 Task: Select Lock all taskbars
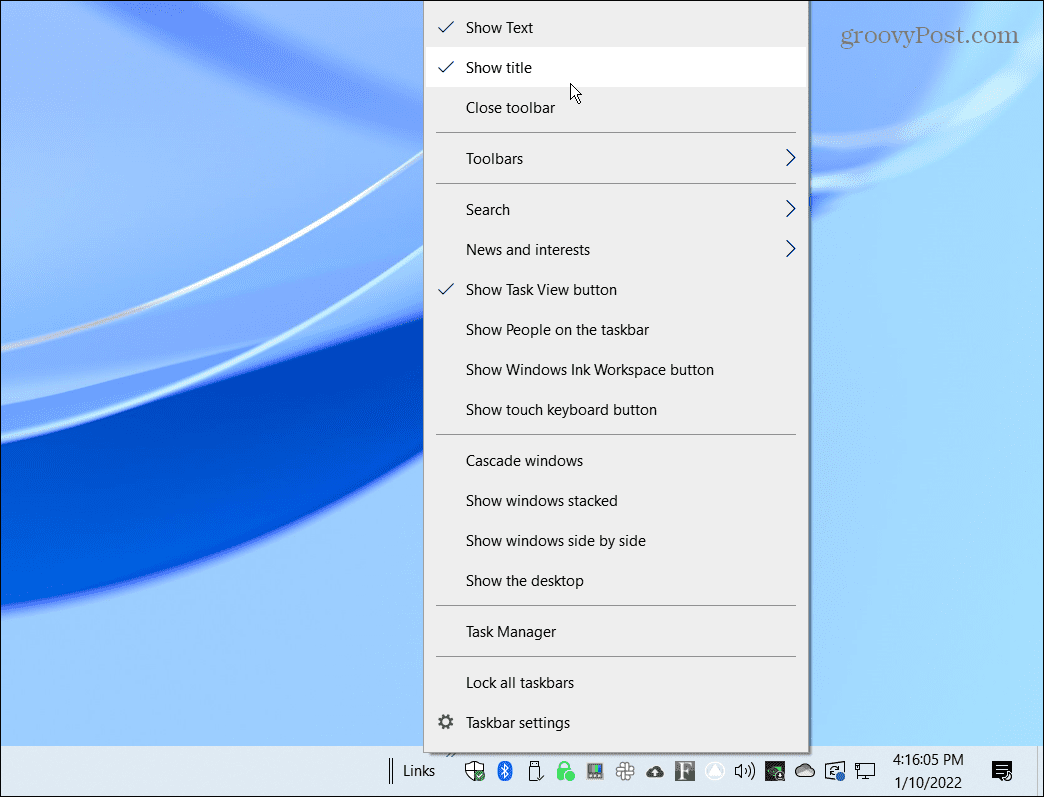pyautogui.click(x=520, y=682)
